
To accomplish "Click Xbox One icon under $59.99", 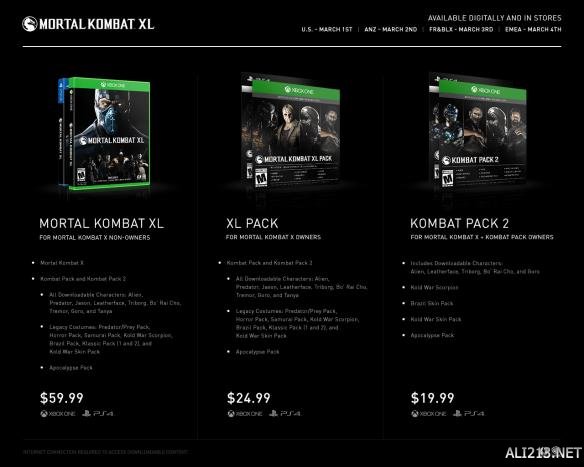I will pos(58,414).
